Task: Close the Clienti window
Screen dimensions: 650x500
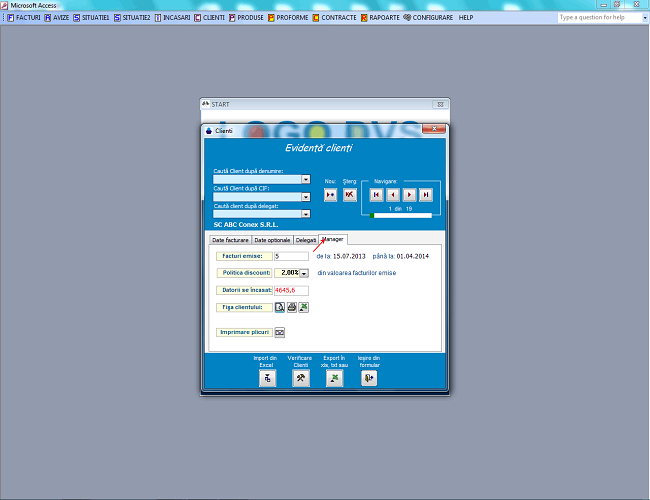Action: point(434,129)
